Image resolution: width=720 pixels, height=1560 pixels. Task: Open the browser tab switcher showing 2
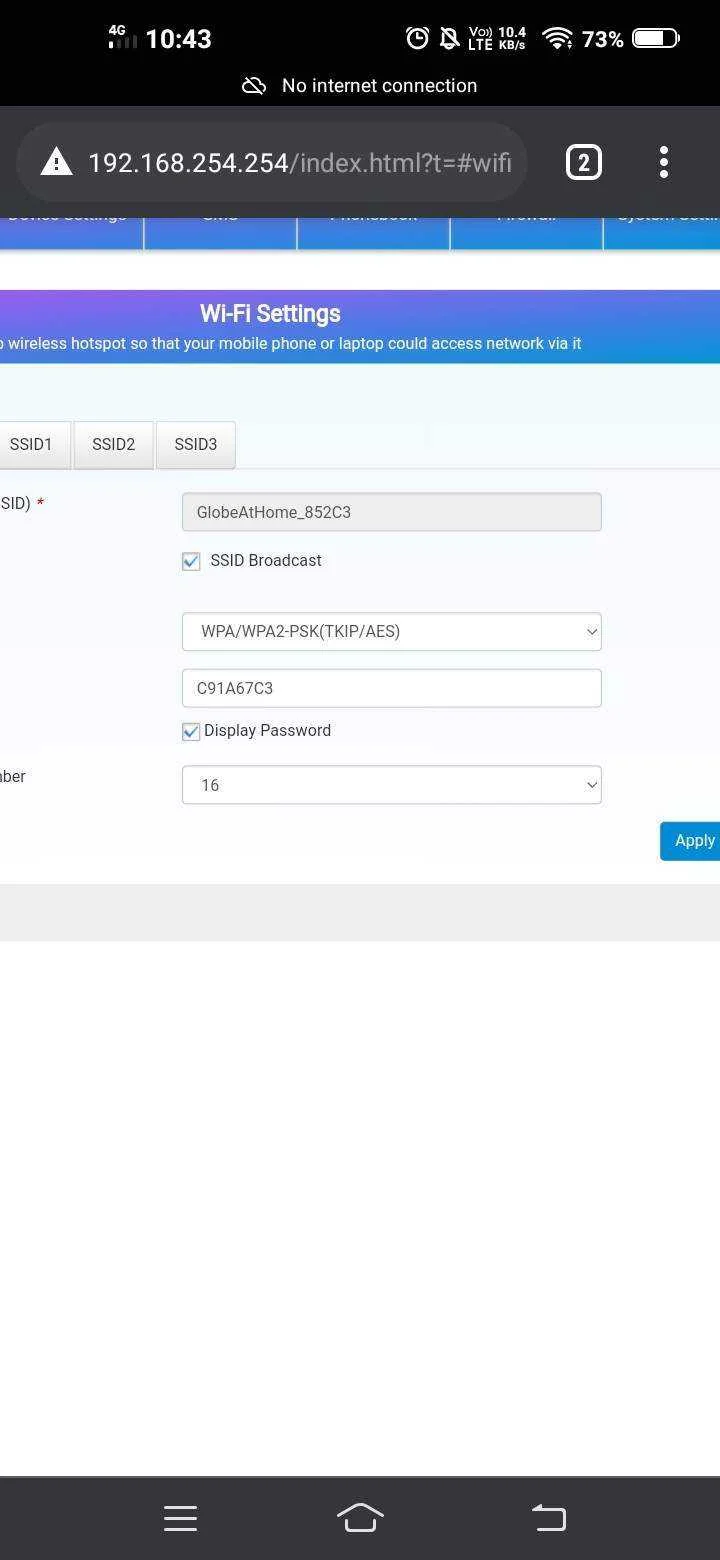(x=584, y=162)
